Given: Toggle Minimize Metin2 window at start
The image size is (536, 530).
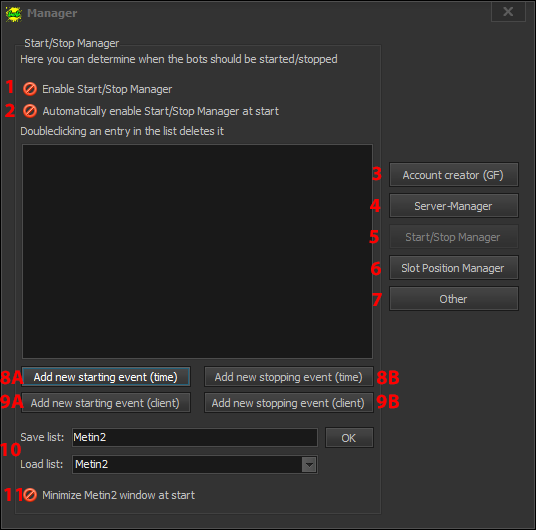Looking at the screenshot, I should click(30, 495).
